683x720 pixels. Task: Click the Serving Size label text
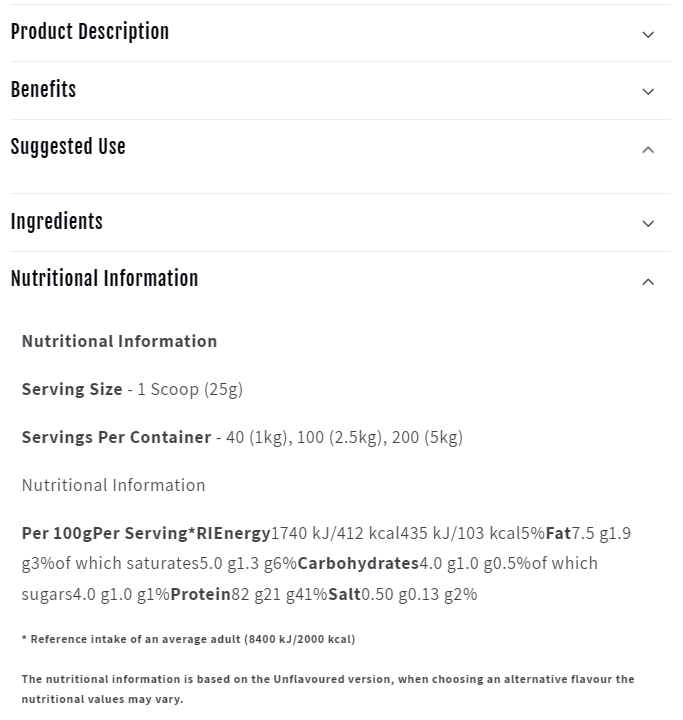click(x=72, y=389)
